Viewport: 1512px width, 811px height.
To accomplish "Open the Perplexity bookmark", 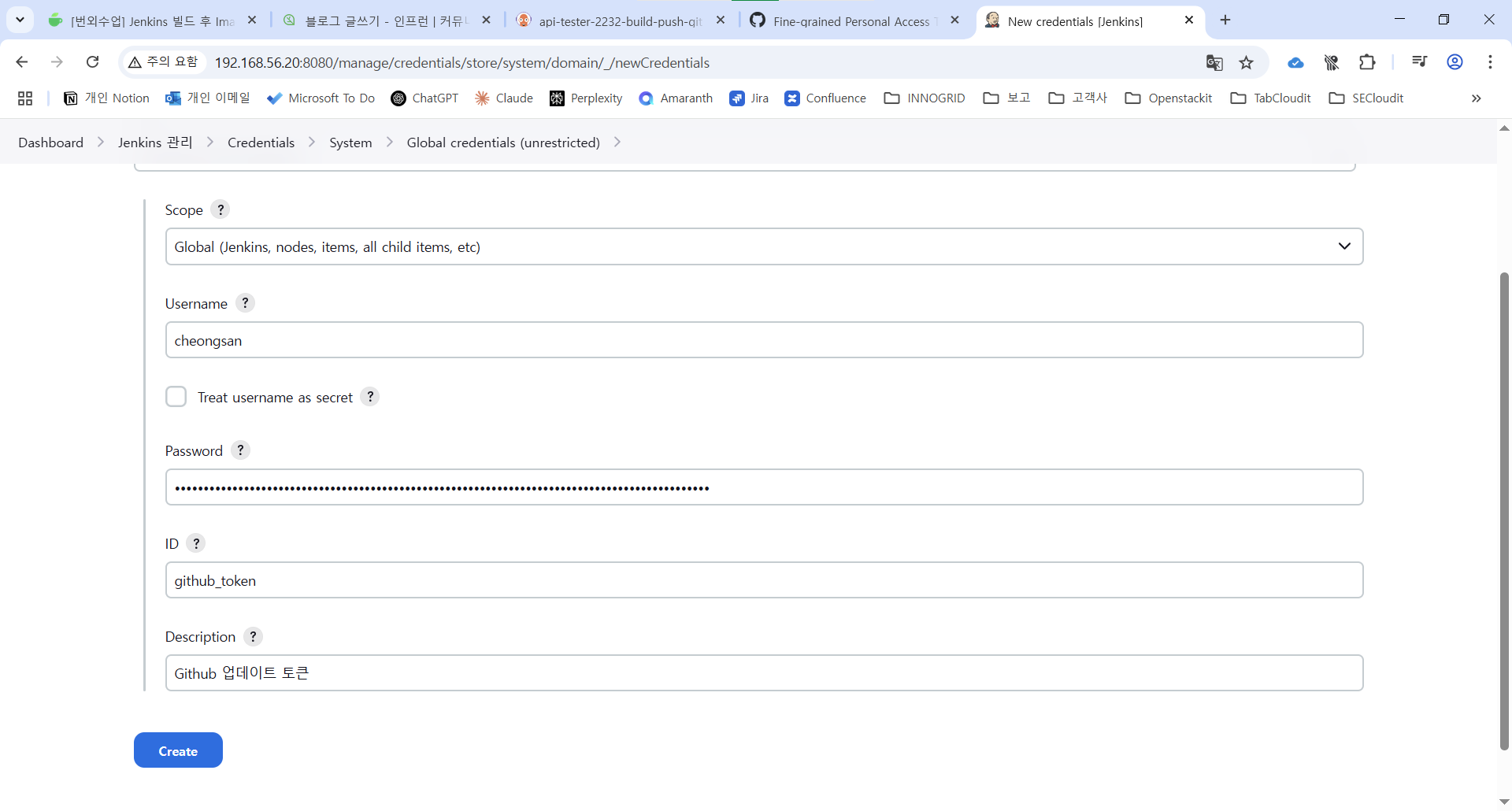I will click(586, 98).
